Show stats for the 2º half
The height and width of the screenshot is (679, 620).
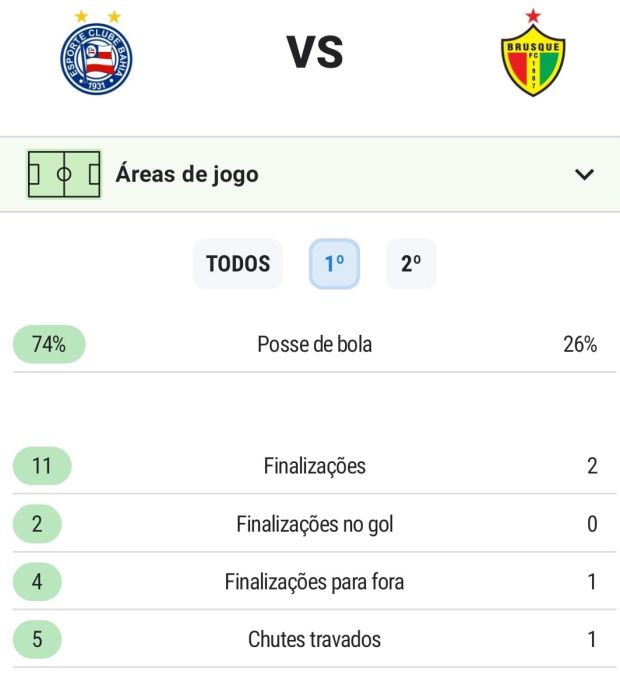click(411, 264)
